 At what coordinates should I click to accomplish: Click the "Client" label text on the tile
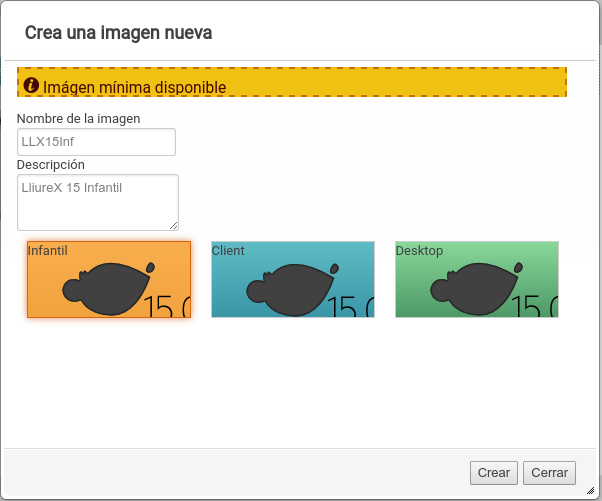[x=228, y=251]
